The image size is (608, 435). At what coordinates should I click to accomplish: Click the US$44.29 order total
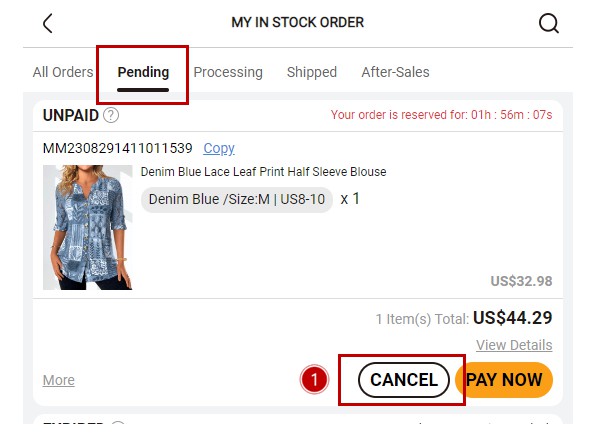click(x=512, y=318)
